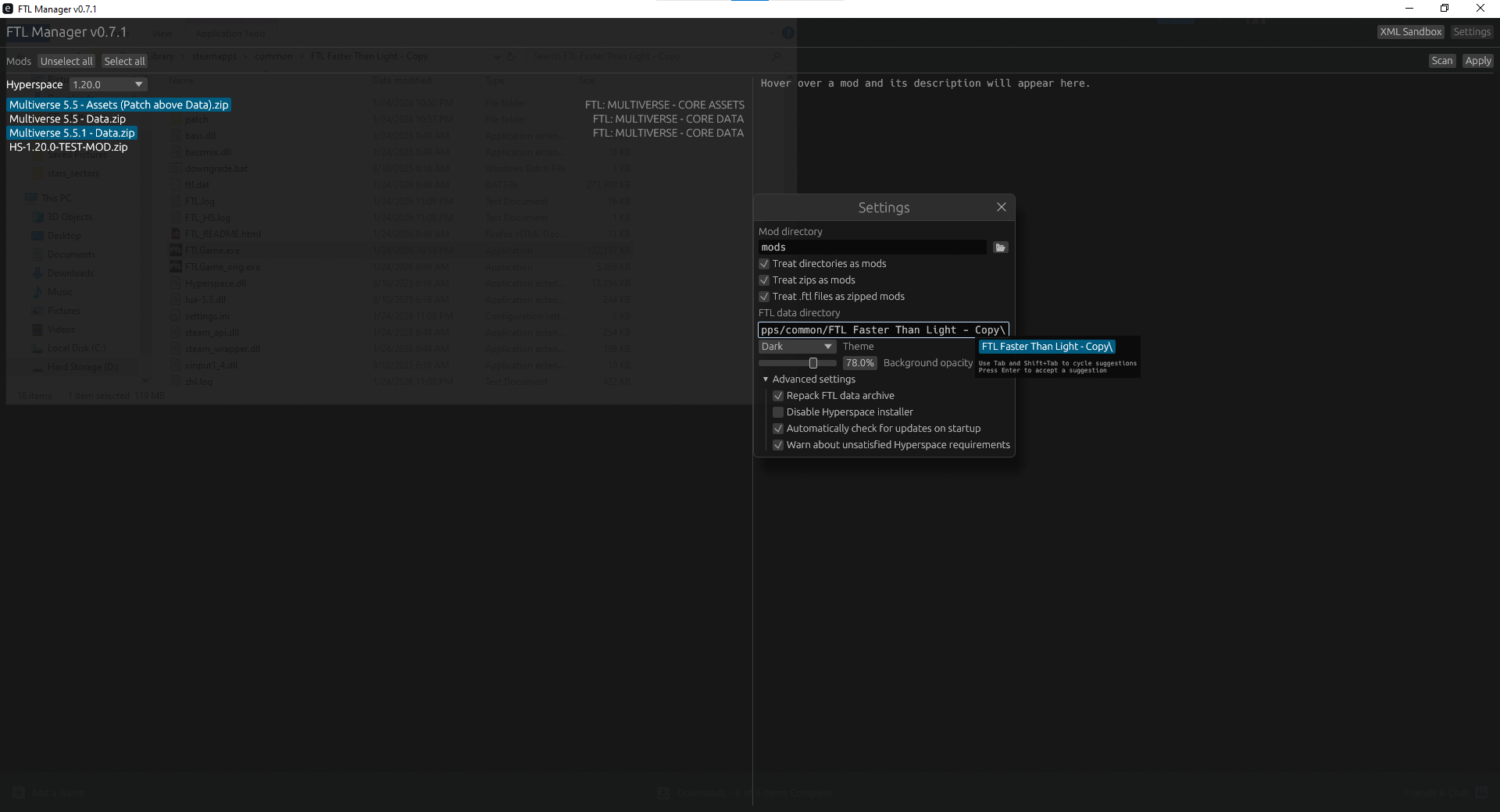Select the 'HS-1.20.0-TEST-MOD.zip' mod
This screenshot has height=812, width=1500.
point(69,147)
